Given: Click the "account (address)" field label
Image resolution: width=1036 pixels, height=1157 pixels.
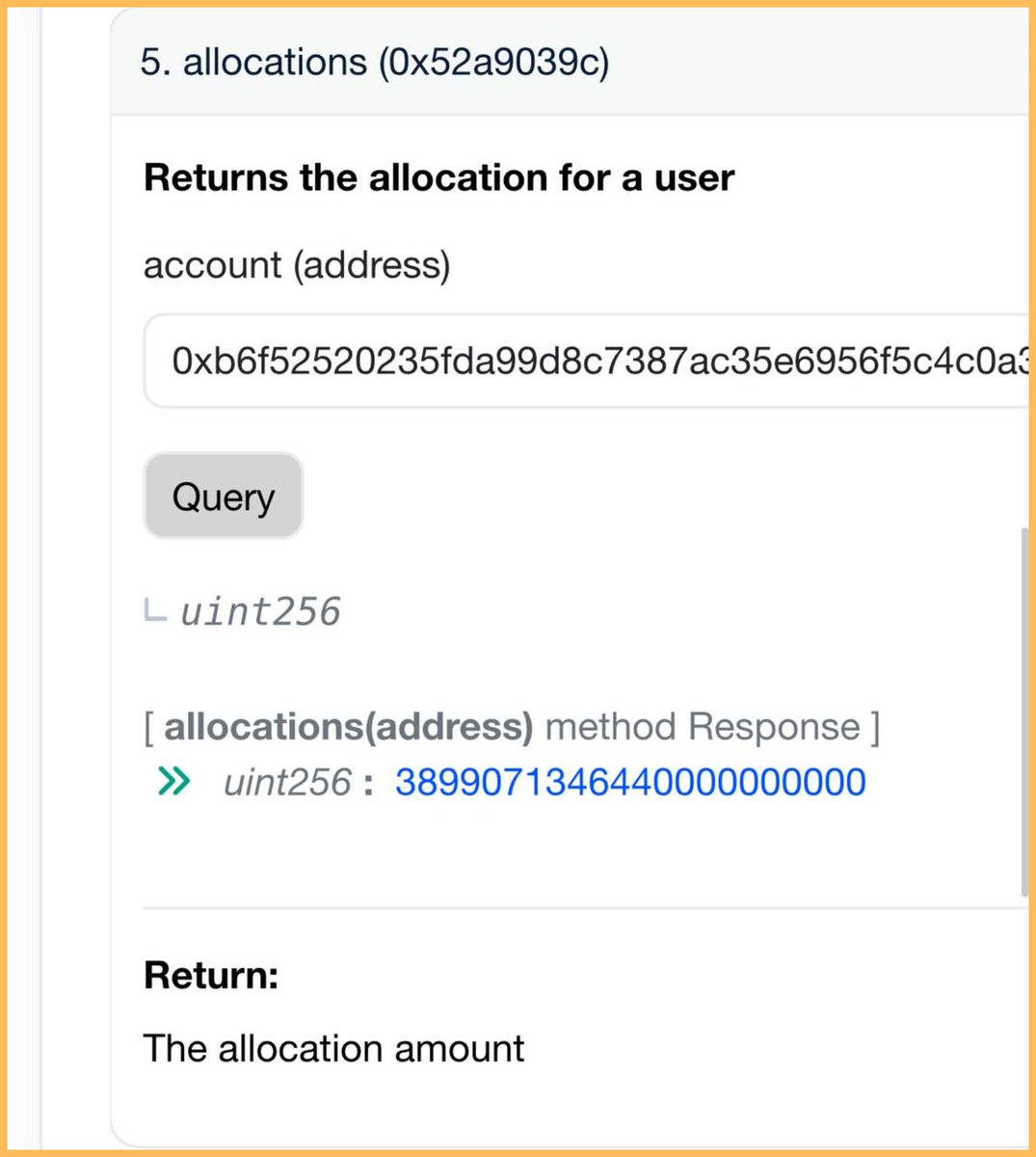Looking at the screenshot, I should (297, 264).
